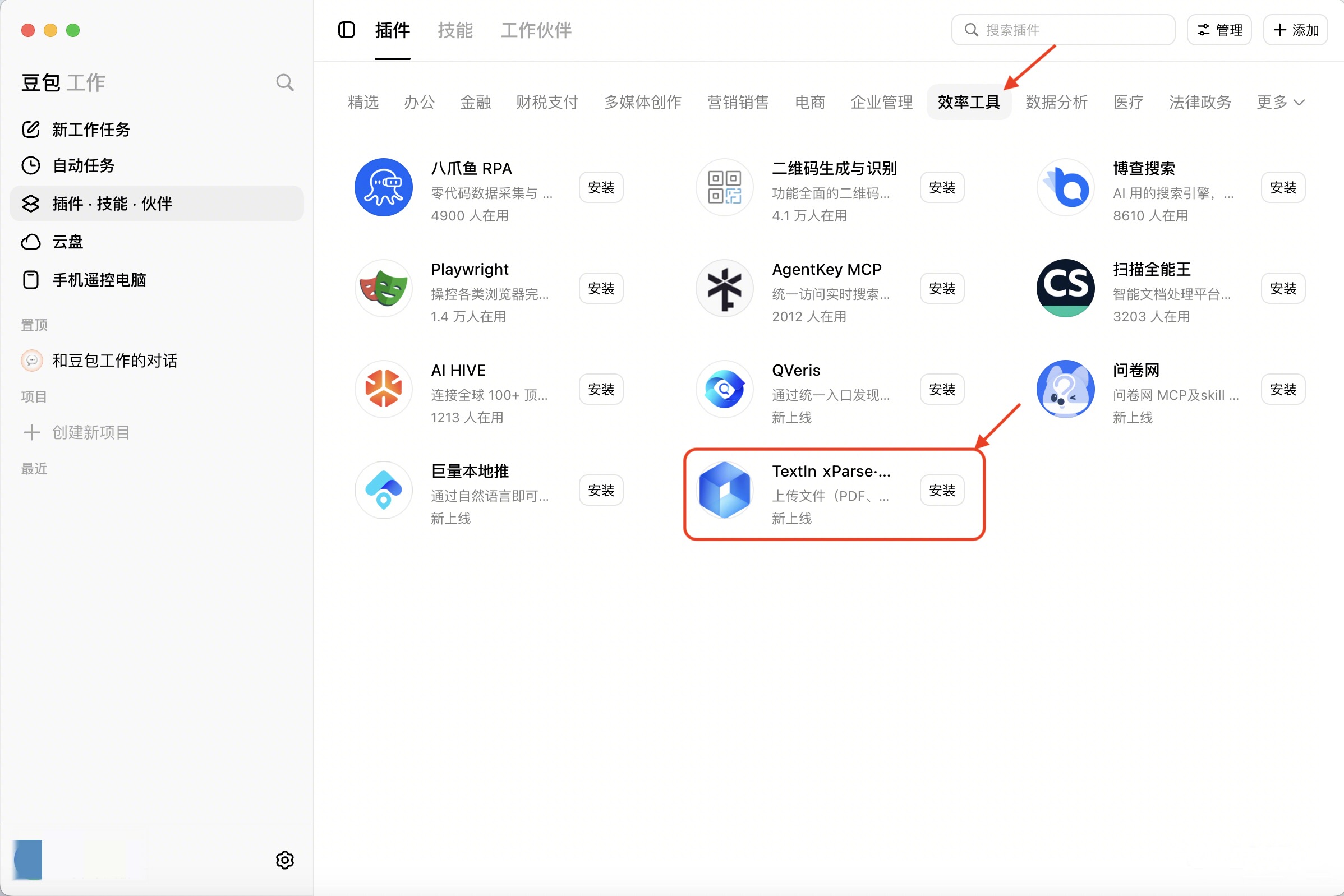Click the 自动任务 clock icon
This screenshot has width=1344, height=896.
31,166
